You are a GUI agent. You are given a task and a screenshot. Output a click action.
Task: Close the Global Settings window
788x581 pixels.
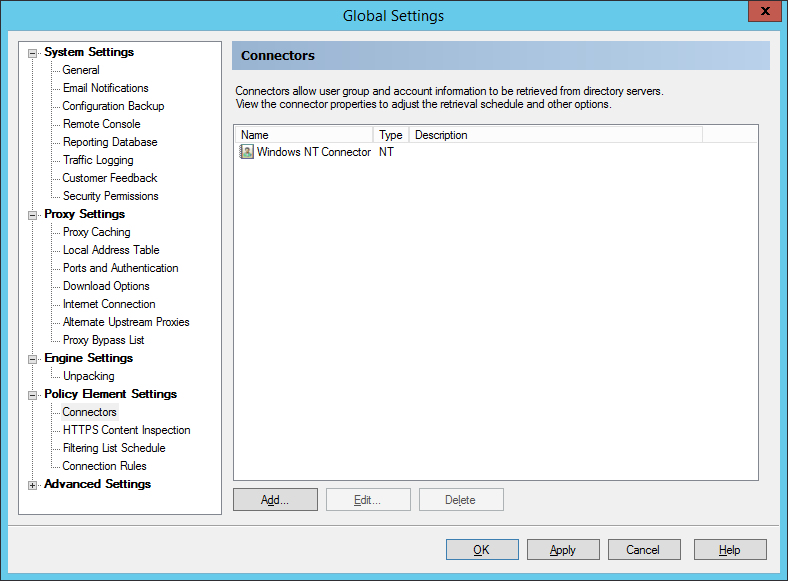coord(765,11)
